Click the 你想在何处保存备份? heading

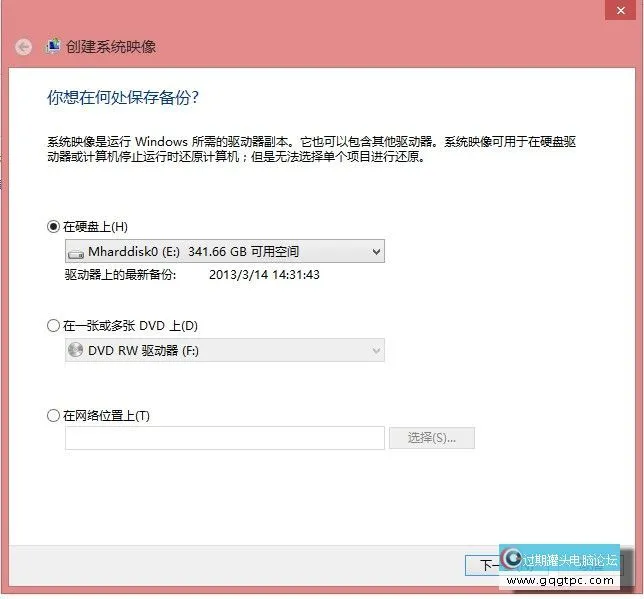tap(123, 98)
